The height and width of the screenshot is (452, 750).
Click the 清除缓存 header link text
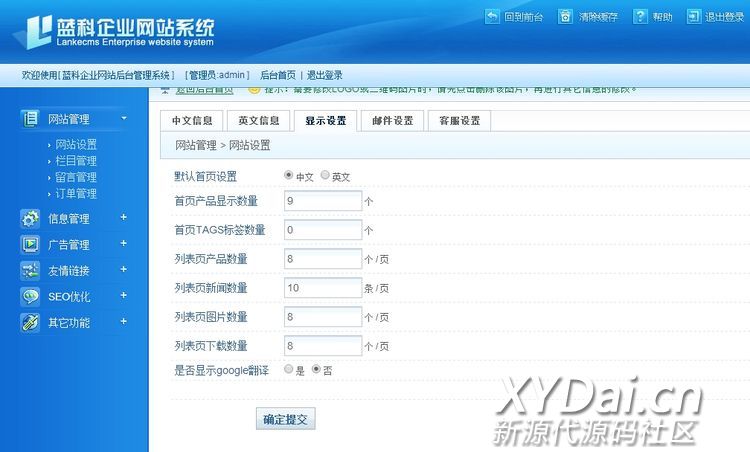(598, 17)
